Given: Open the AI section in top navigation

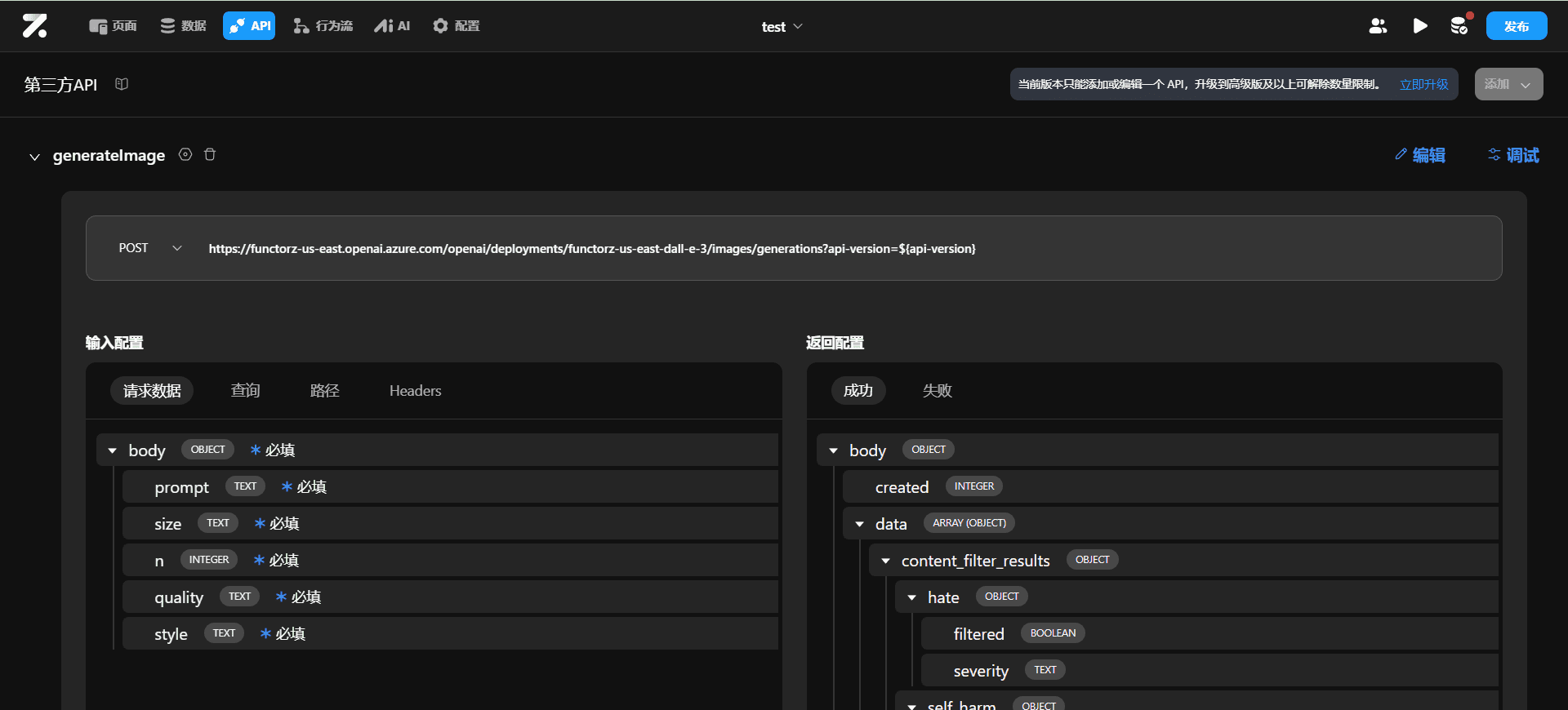Looking at the screenshot, I should tap(392, 26).
